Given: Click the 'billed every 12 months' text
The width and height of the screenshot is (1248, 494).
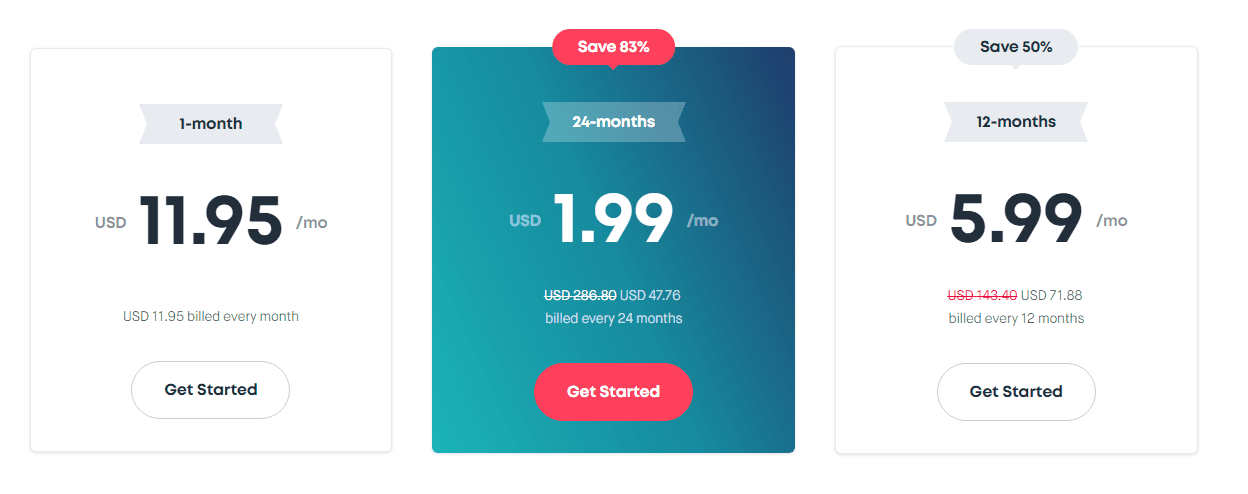Looking at the screenshot, I should (x=1016, y=318).
